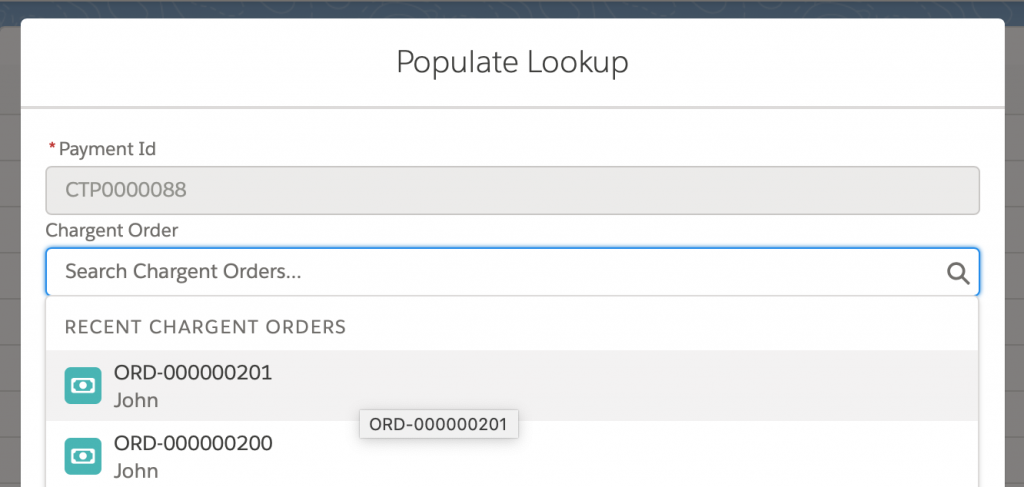Click the teal money icon beside ORD-000000200

point(83,456)
